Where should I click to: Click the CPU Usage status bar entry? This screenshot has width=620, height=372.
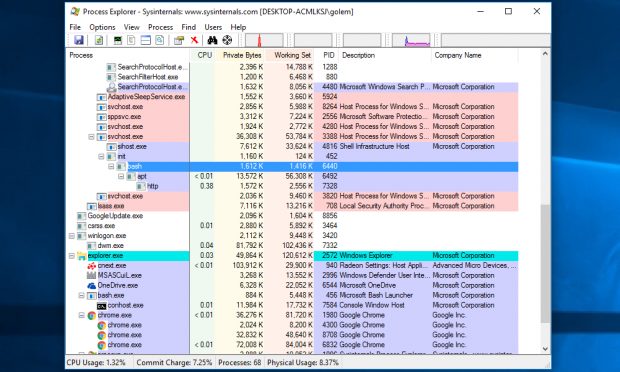coord(96,363)
